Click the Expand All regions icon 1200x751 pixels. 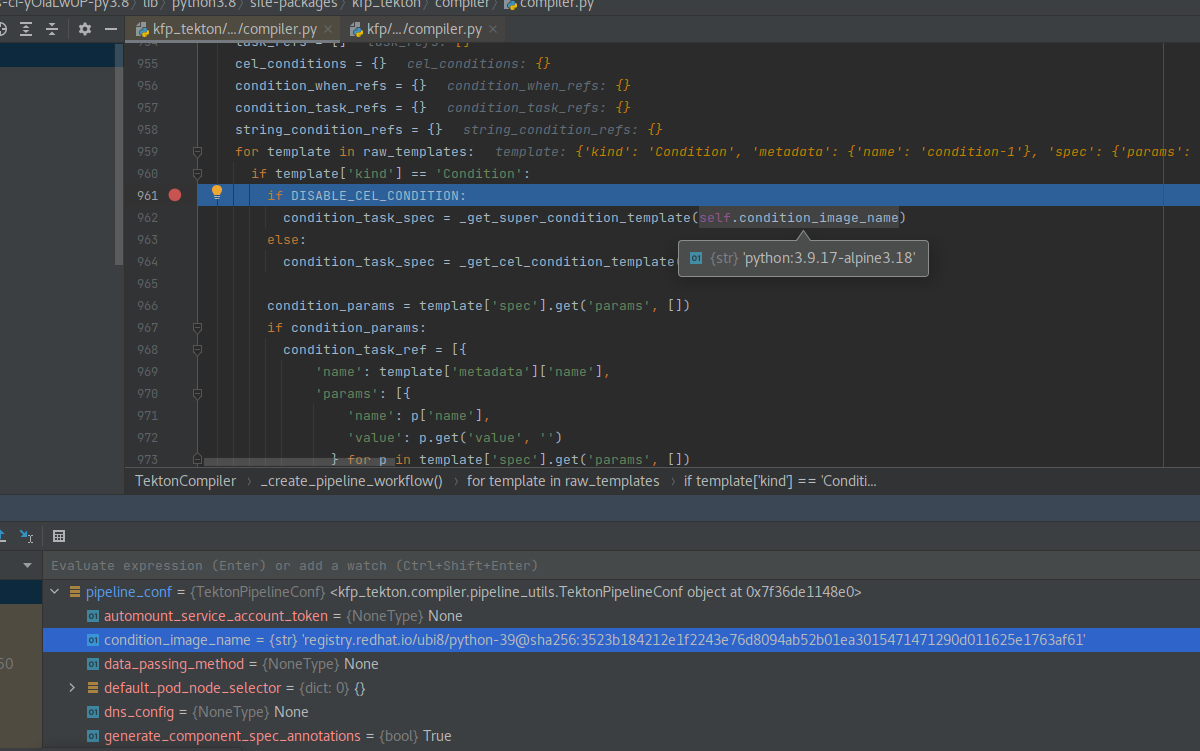(x=25, y=29)
